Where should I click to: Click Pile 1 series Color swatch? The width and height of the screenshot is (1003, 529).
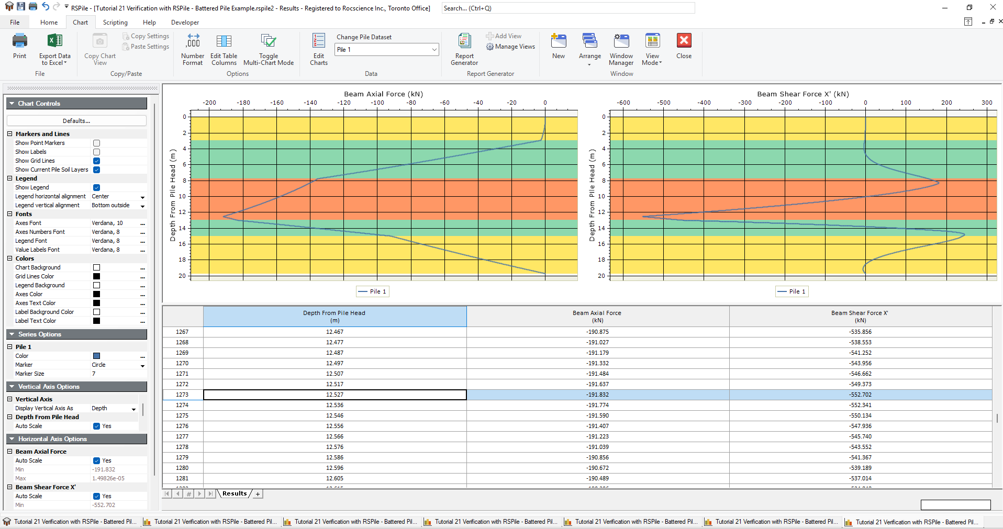[97, 356]
